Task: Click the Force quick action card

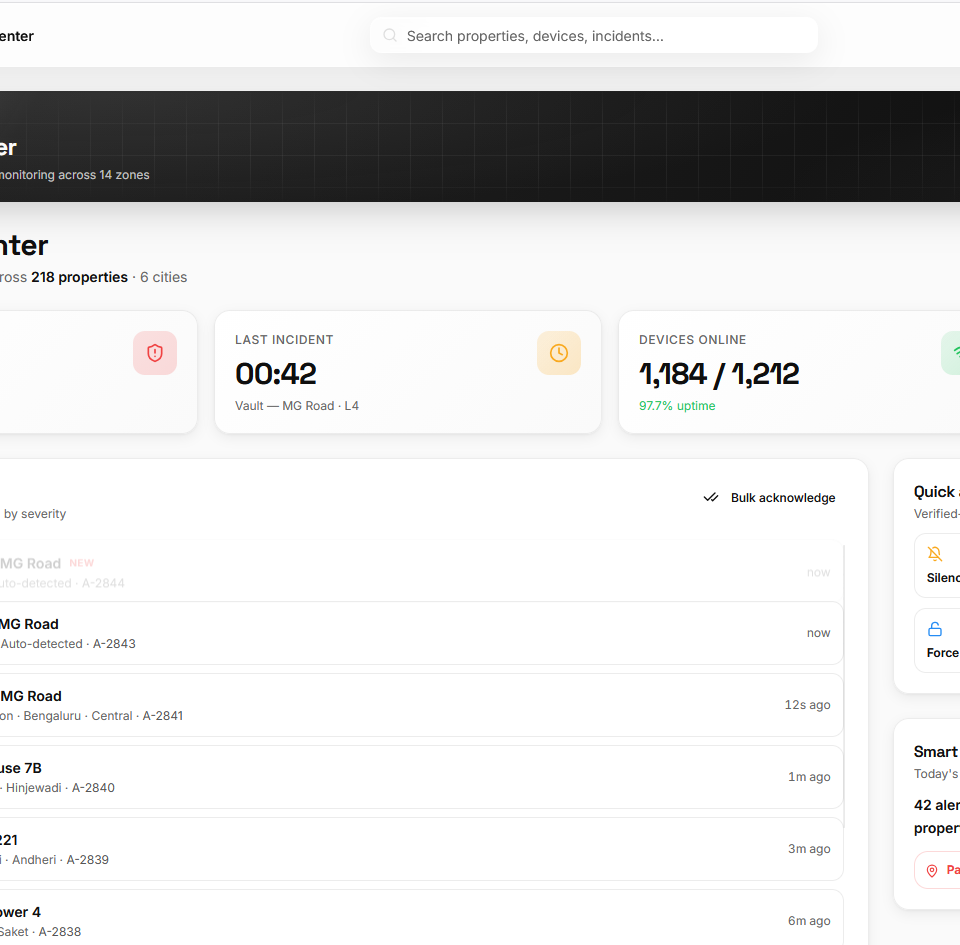Action: [x=937, y=640]
